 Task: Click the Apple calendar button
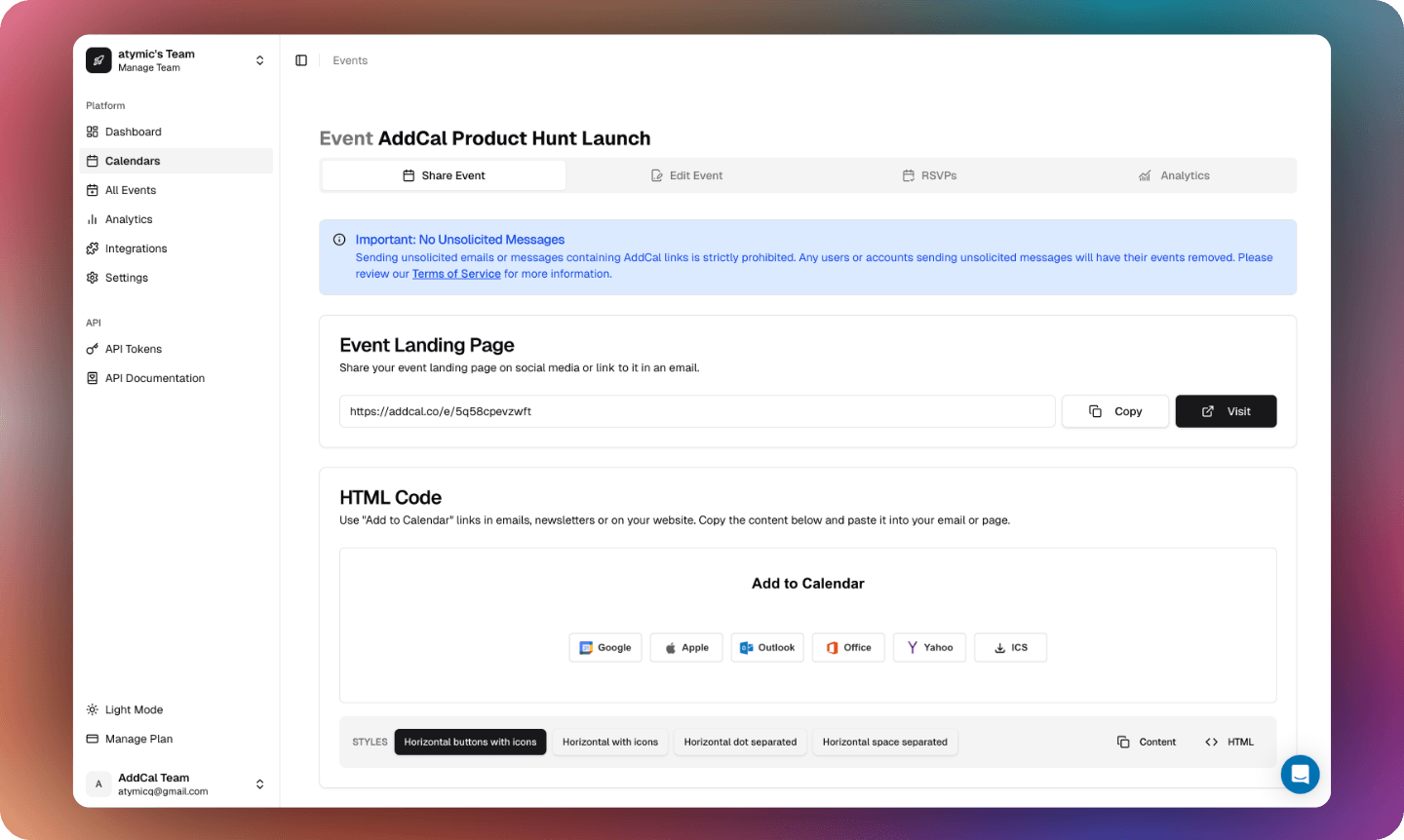click(686, 647)
